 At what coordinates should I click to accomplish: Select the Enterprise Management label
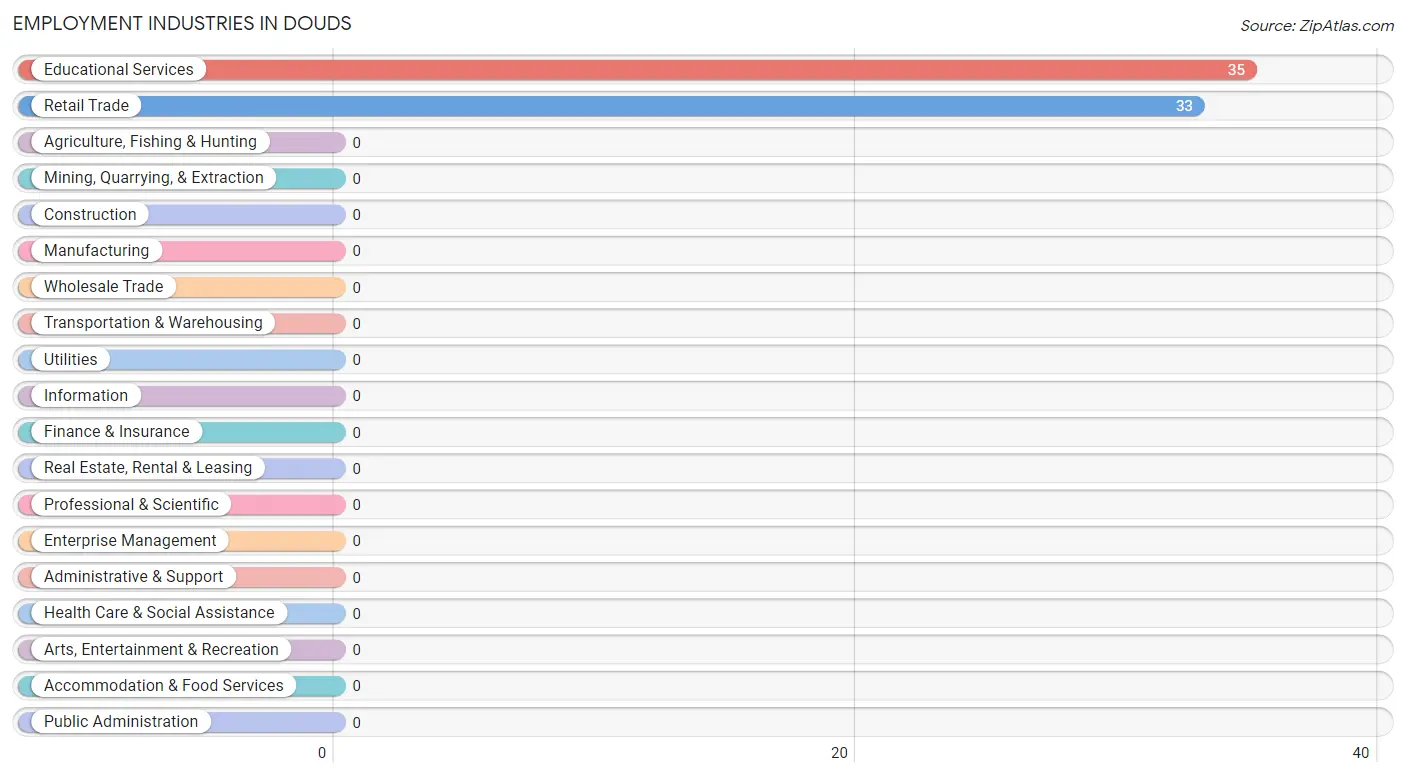pos(130,541)
